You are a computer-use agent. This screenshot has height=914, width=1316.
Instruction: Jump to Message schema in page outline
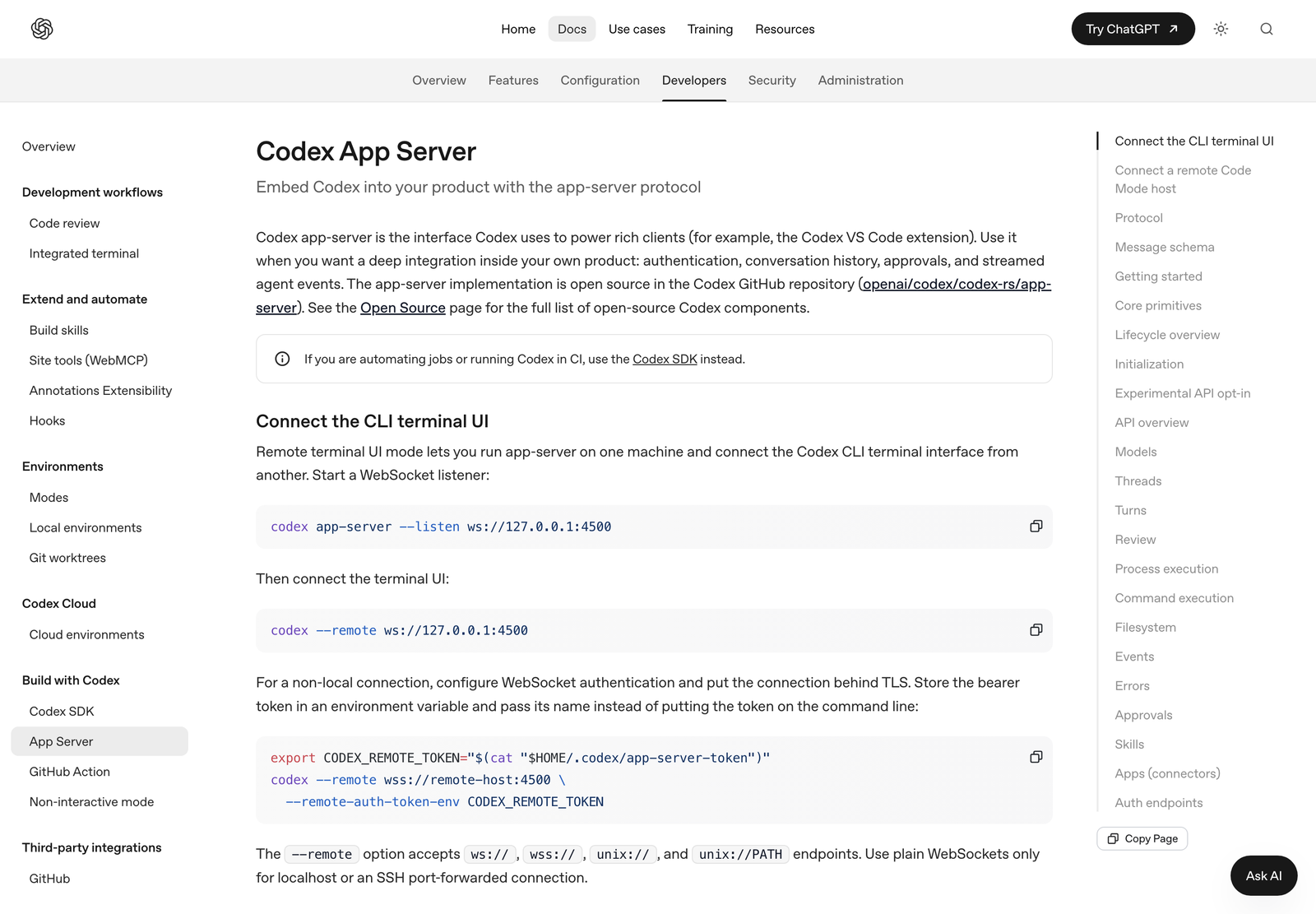(x=1165, y=247)
